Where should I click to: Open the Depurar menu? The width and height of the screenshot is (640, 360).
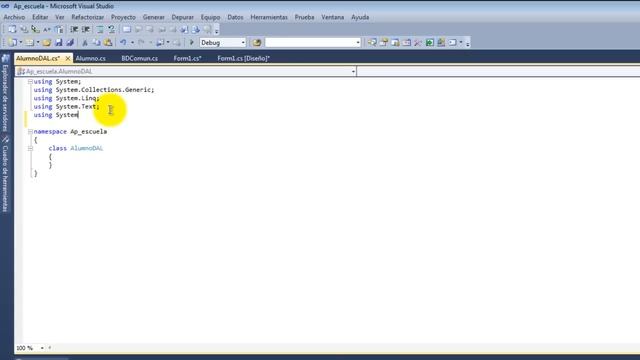tap(182, 17)
